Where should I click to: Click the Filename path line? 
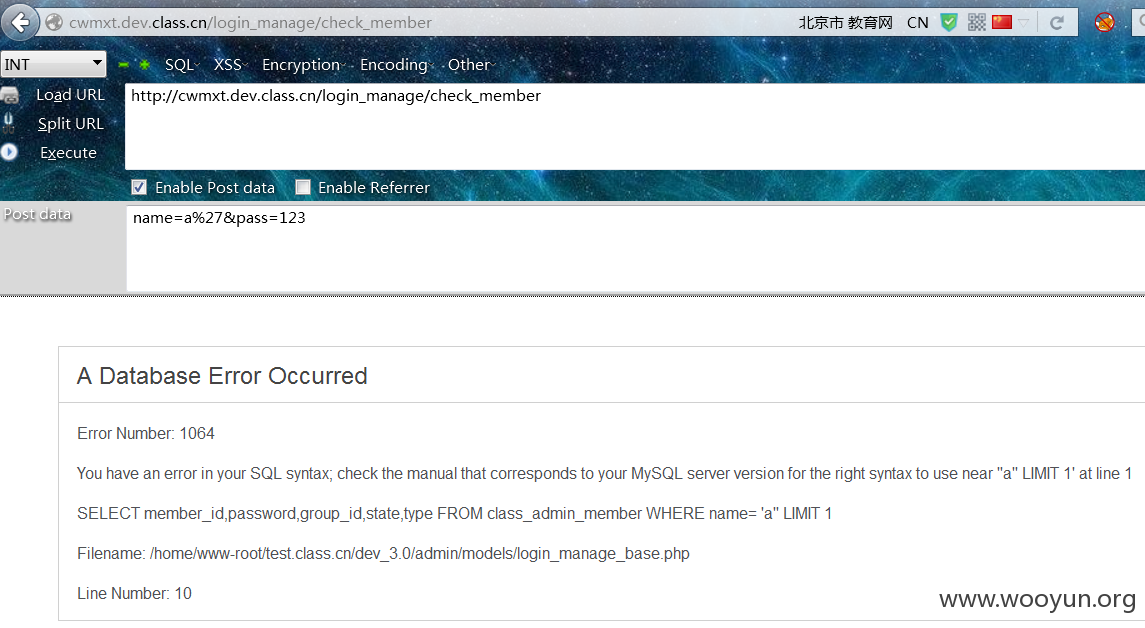[383, 554]
